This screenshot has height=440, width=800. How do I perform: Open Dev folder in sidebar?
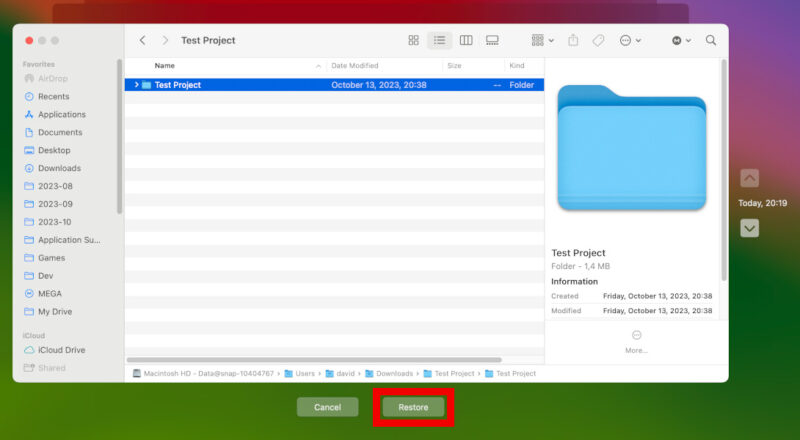[39, 276]
